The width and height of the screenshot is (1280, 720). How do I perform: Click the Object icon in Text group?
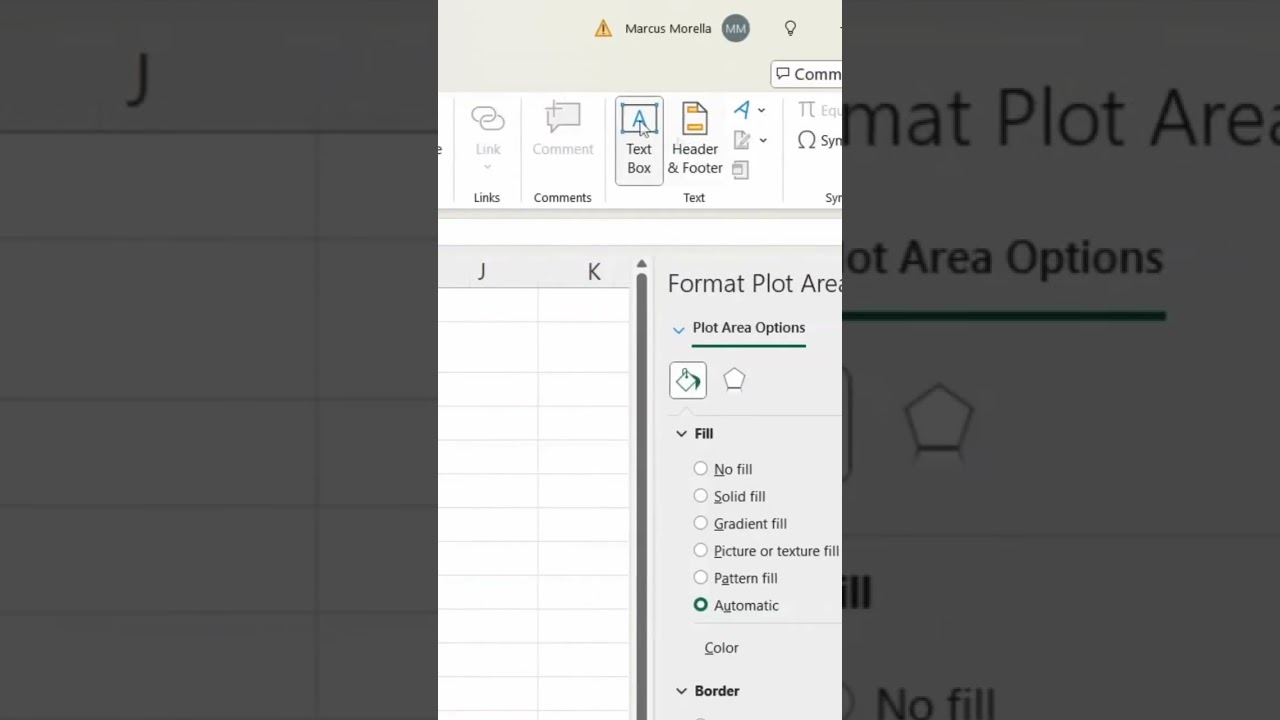(x=740, y=170)
